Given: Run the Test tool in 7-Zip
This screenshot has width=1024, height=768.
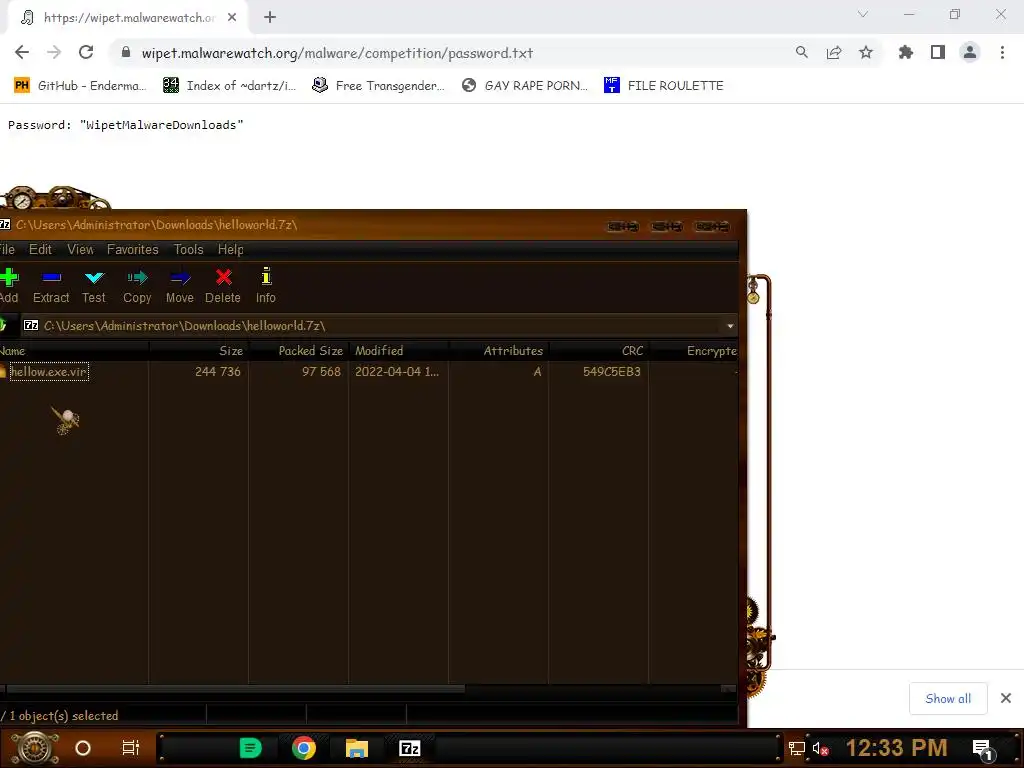Looking at the screenshot, I should pos(93,285).
